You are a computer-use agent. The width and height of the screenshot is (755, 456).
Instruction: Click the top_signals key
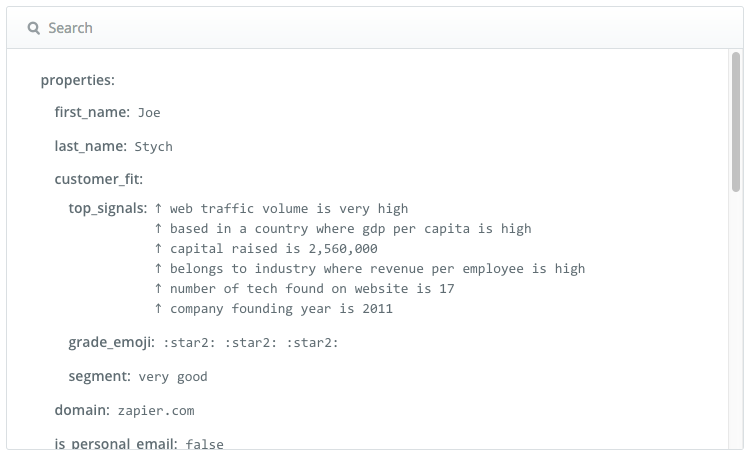tap(108, 208)
